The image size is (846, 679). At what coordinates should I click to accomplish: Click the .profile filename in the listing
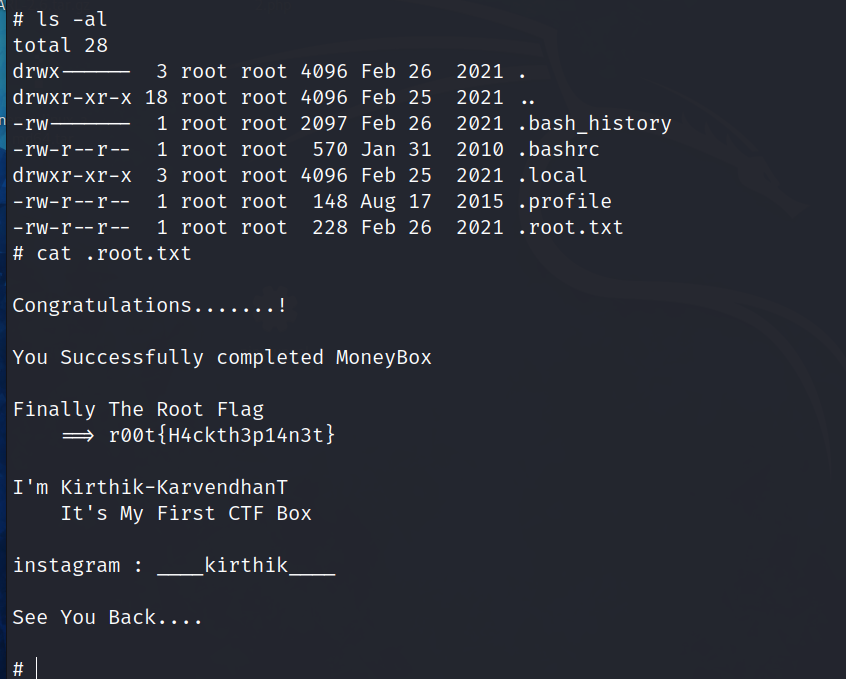pyautogui.click(x=564, y=202)
